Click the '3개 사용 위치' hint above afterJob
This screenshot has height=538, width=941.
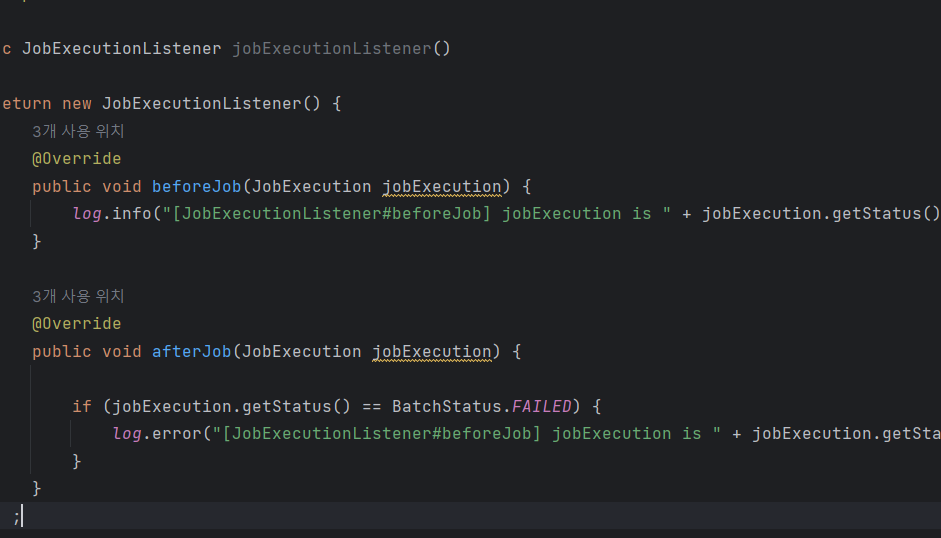[78, 296]
